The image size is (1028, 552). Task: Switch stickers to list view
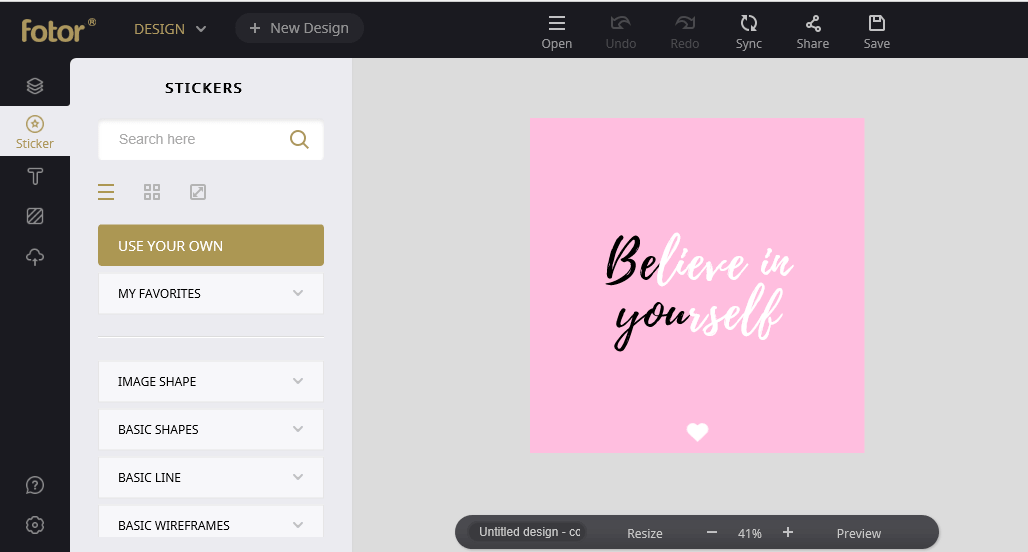(106, 192)
